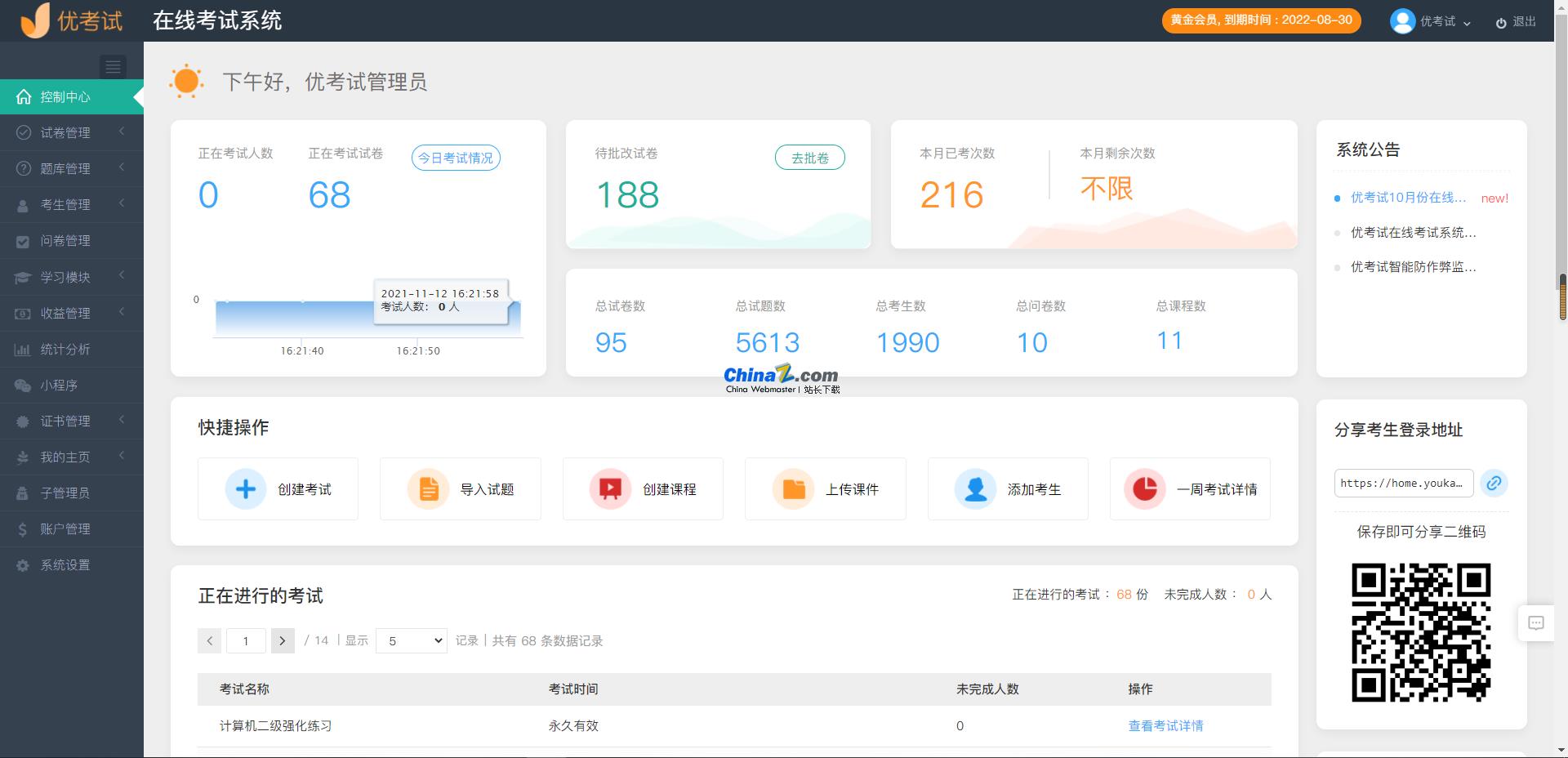Open announcement 优考试10月份在线…
The width and height of the screenshot is (1568, 758).
pyautogui.click(x=1408, y=198)
